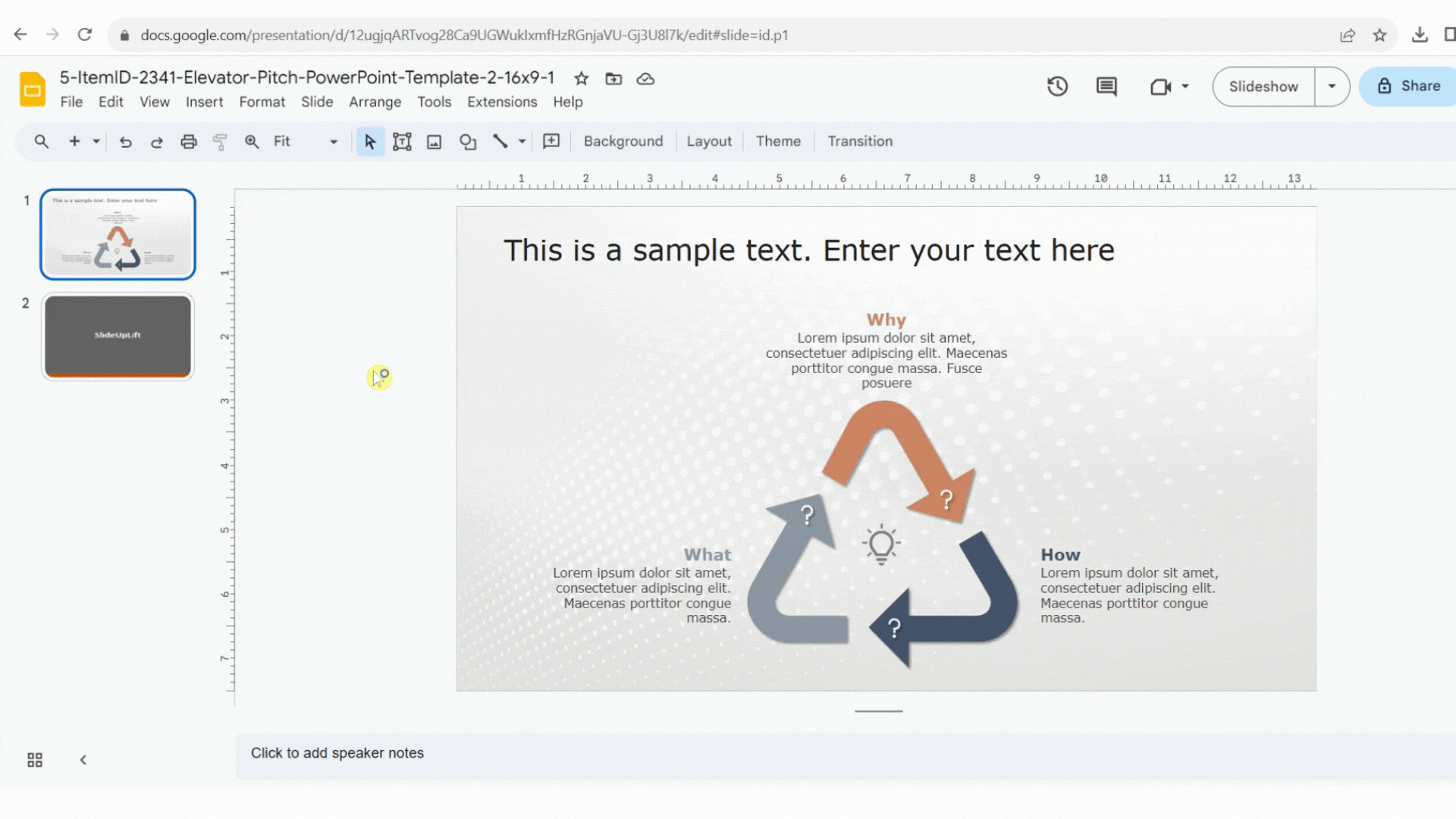This screenshot has width=1456, height=819.
Task: Select the SlideUpLift slide thumbnail
Action: (118, 336)
